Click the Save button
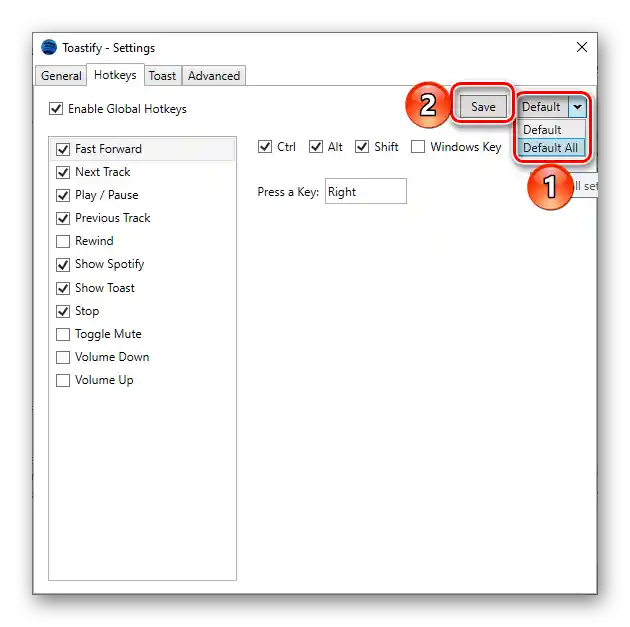630x627 pixels. click(x=483, y=107)
